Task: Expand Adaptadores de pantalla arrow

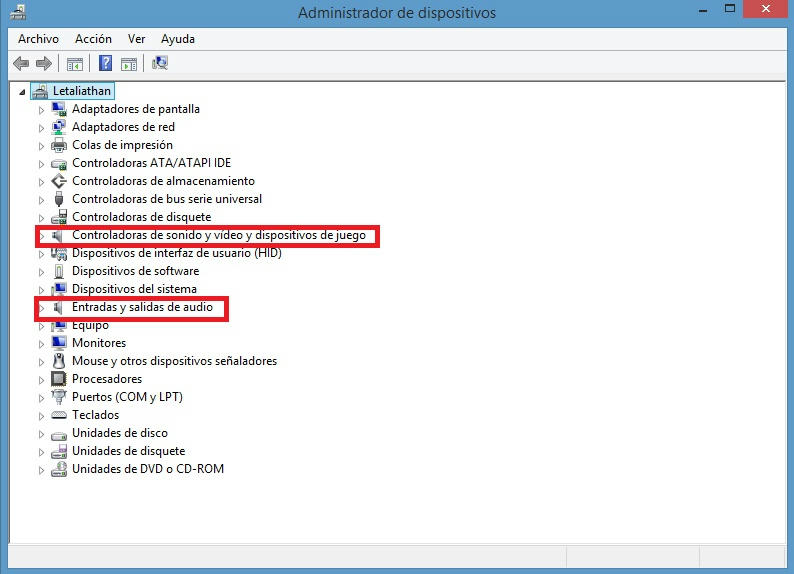Action: pos(41,110)
